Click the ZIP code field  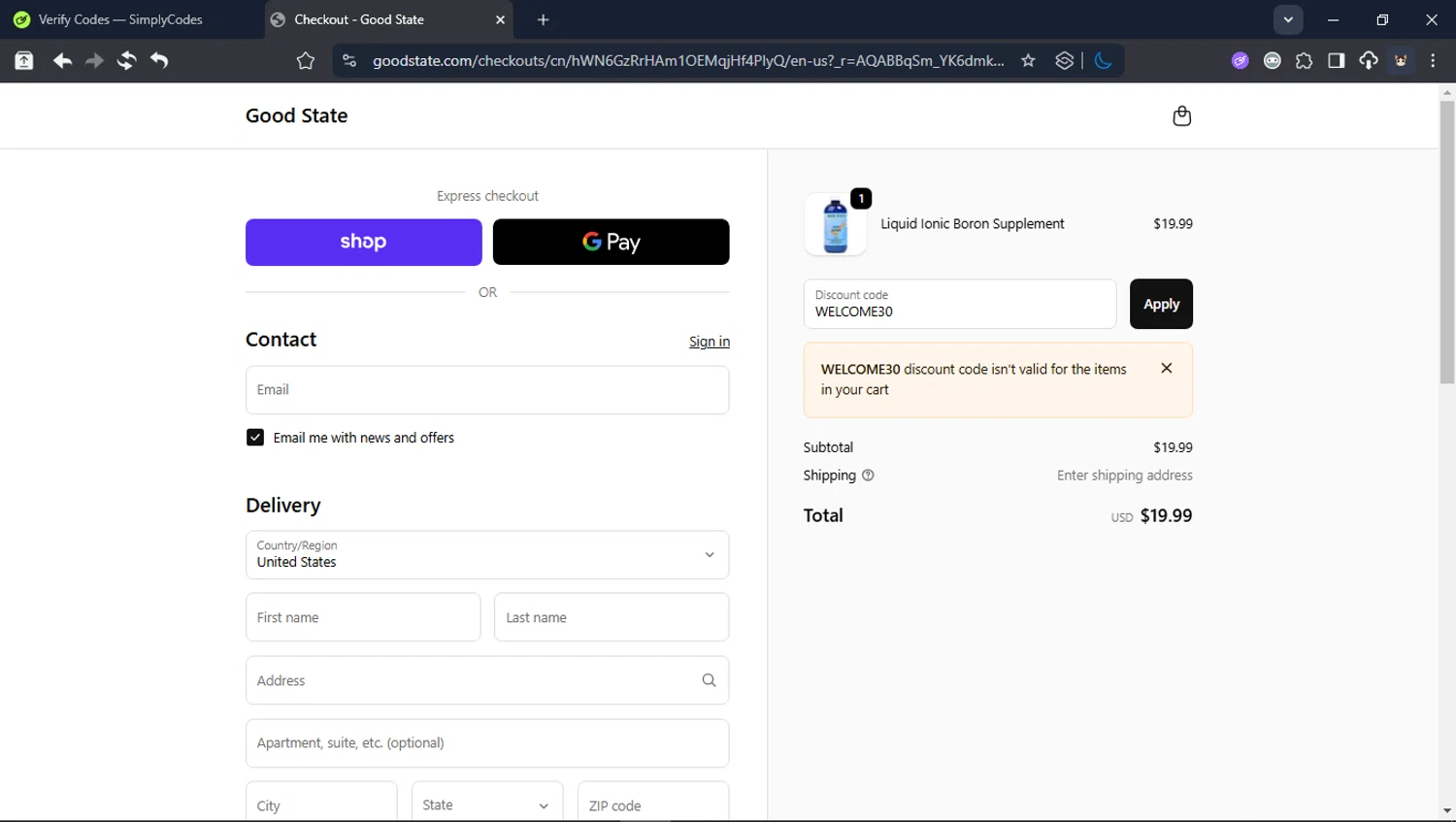(653, 806)
